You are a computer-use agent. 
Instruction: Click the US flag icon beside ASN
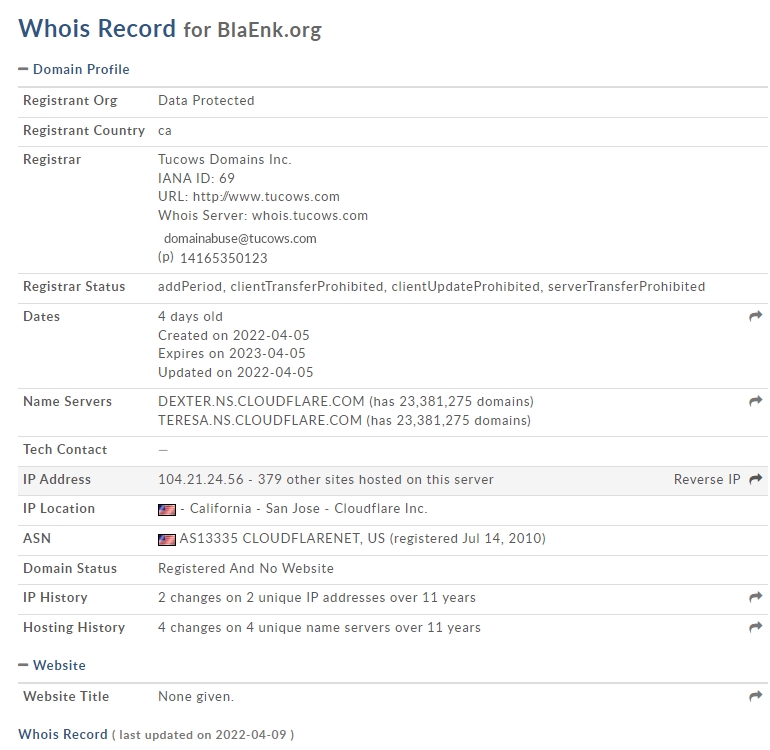(166, 540)
